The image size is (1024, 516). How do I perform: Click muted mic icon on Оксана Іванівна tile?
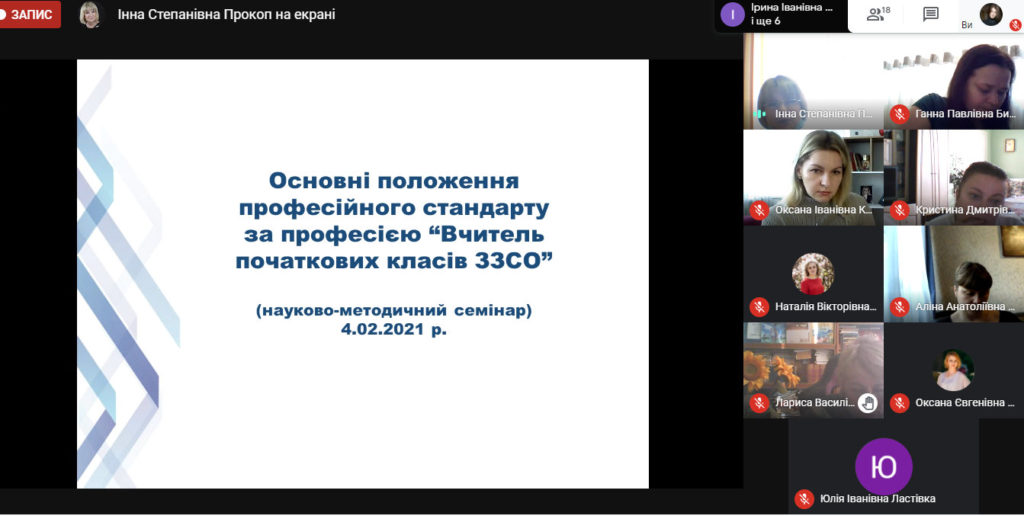759,210
